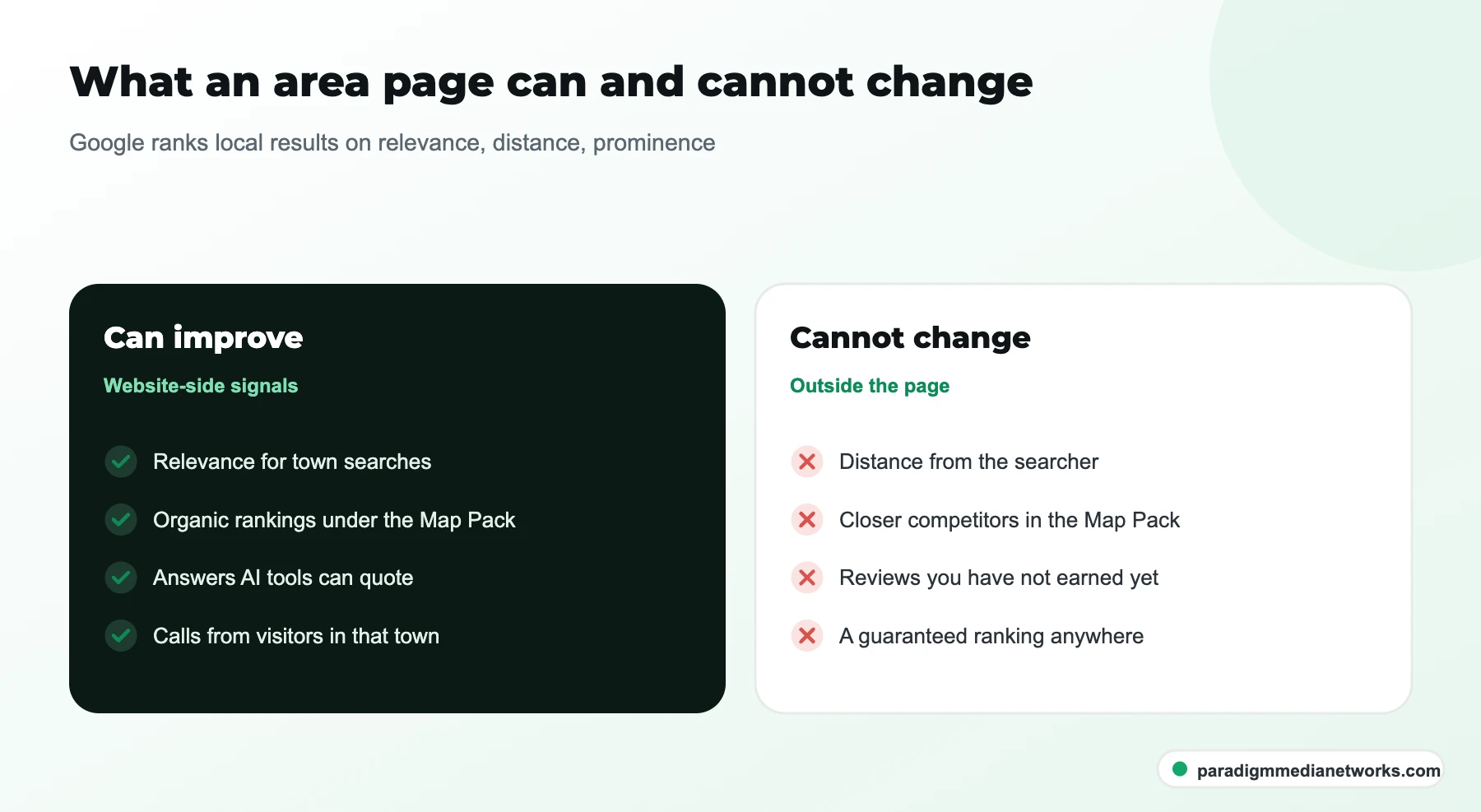The width and height of the screenshot is (1481, 812).
Task: Select the text 'A guaranteed ranking anywhere'
Action: click(991, 636)
